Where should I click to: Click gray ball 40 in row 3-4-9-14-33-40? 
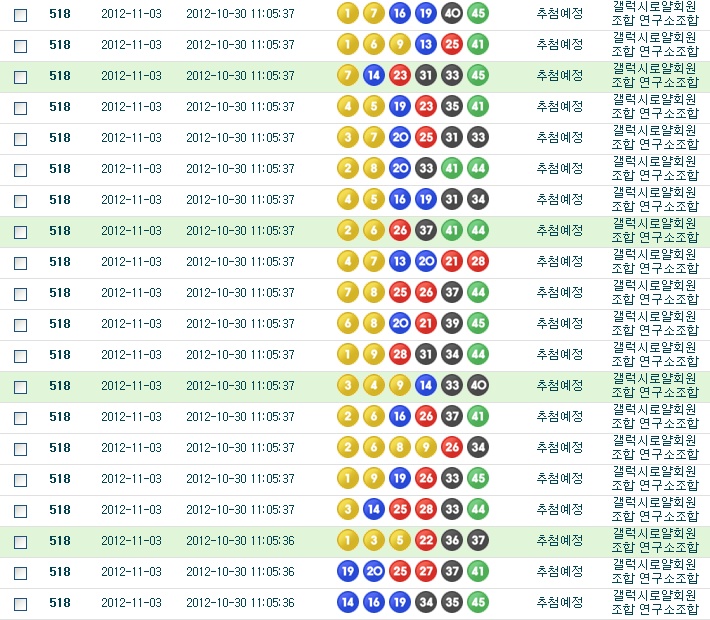tap(478, 386)
